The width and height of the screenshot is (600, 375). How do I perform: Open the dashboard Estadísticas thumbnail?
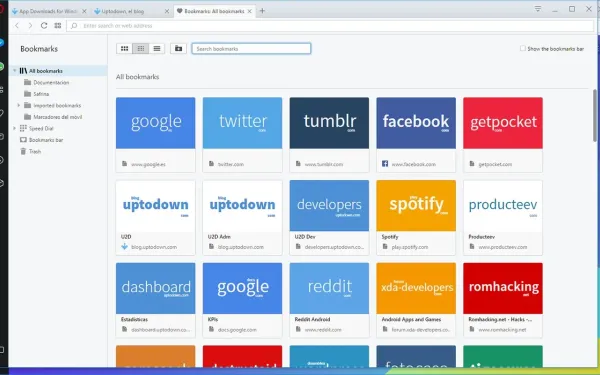pyautogui.click(x=155, y=288)
